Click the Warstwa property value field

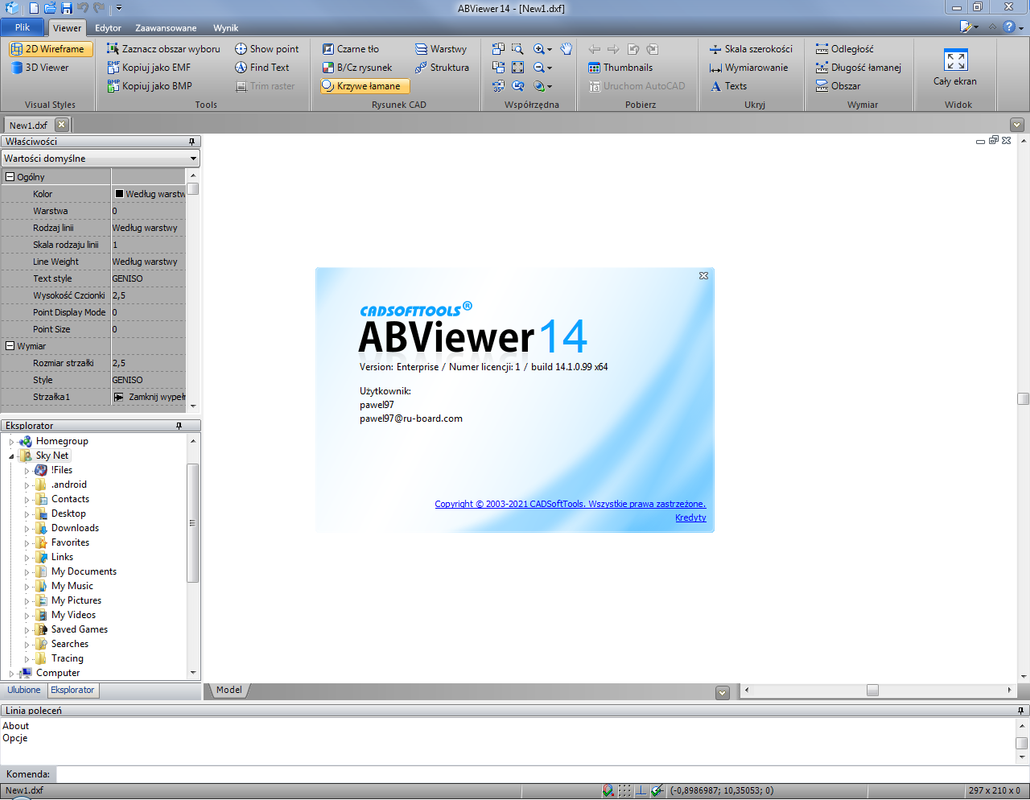(148, 211)
